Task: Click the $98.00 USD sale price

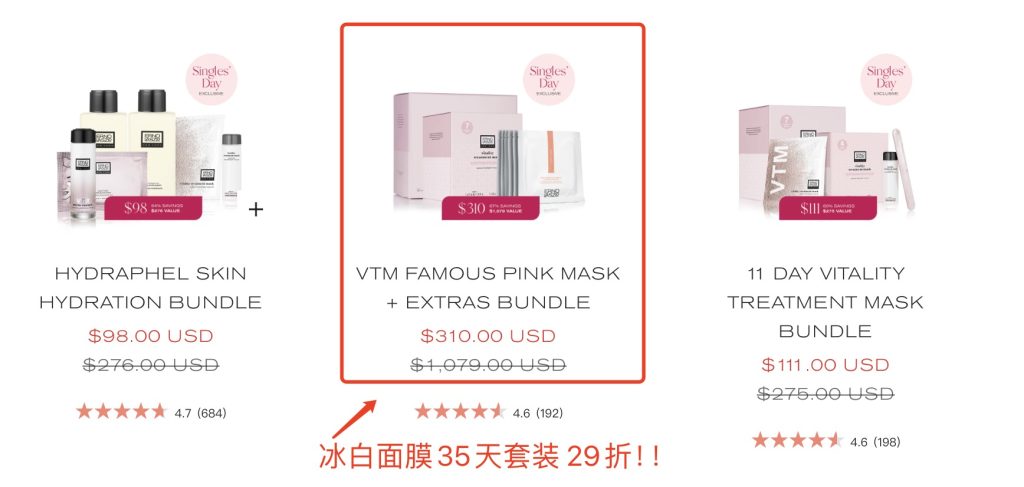Action: 151,336
